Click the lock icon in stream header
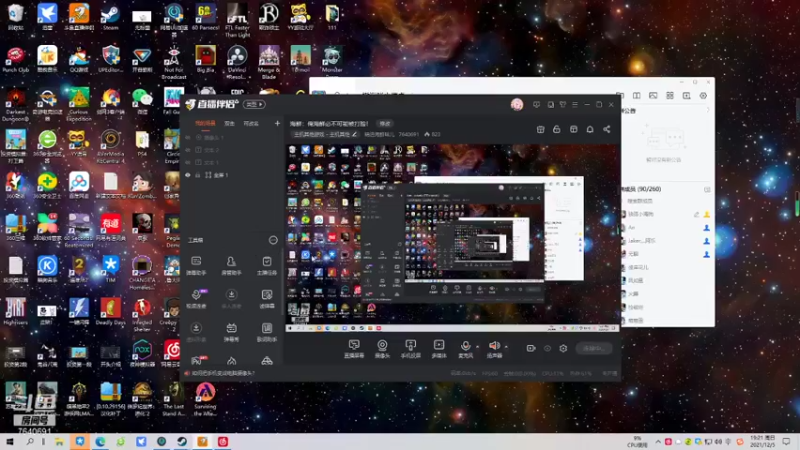The image size is (800, 450). click(557, 130)
